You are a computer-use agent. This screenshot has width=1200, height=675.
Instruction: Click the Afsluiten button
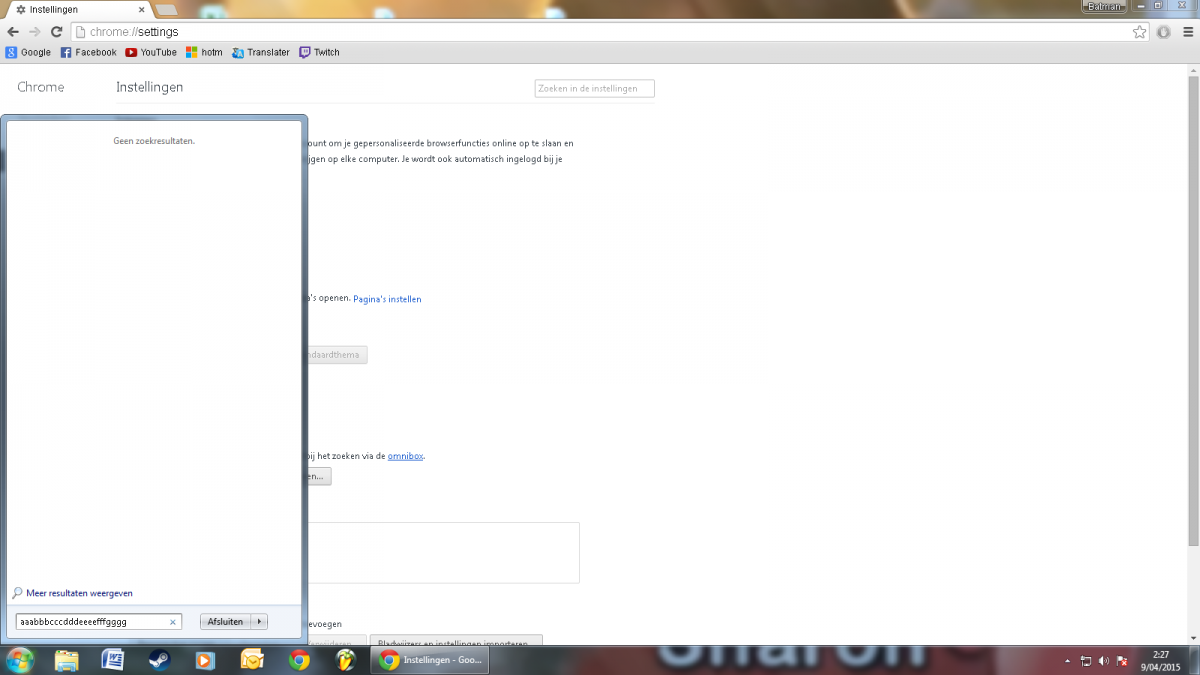point(225,622)
